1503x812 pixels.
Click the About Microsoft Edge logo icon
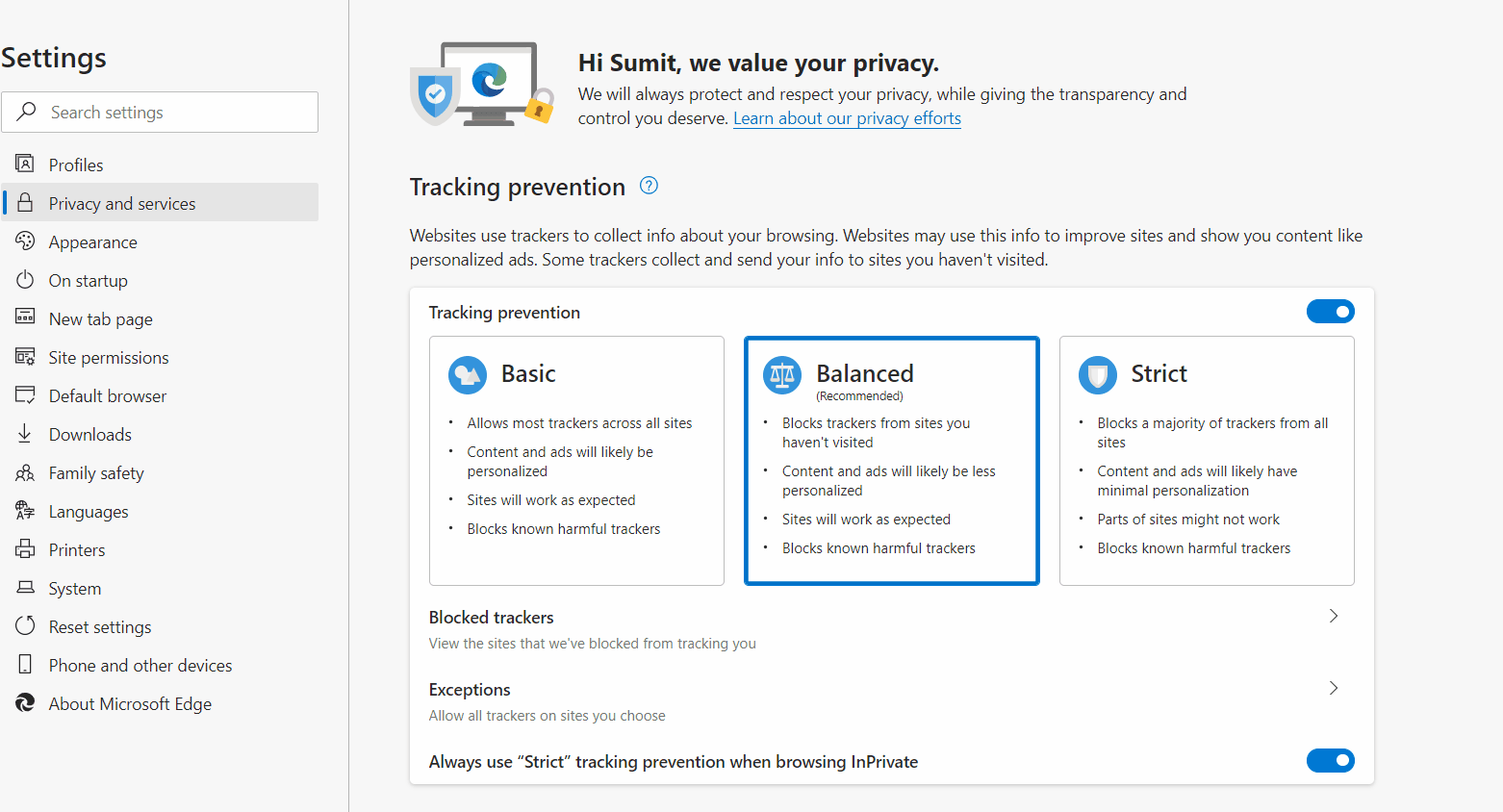[x=25, y=703]
